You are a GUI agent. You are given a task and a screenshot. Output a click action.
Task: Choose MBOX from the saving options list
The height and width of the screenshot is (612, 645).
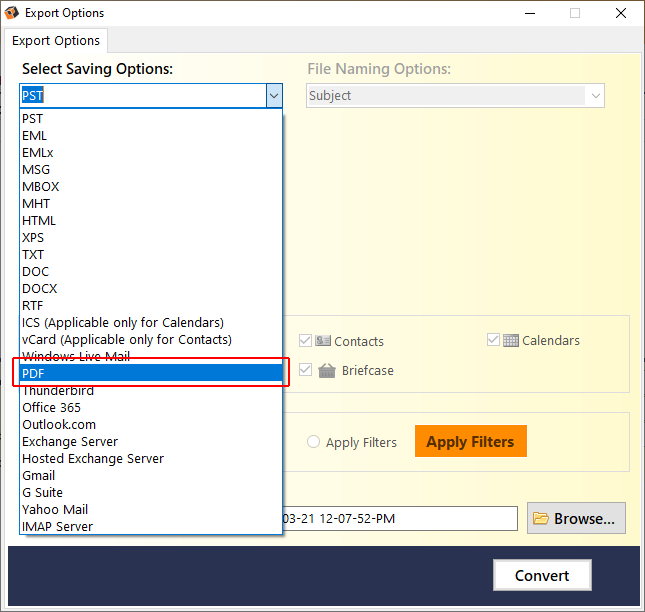tap(151, 187)
